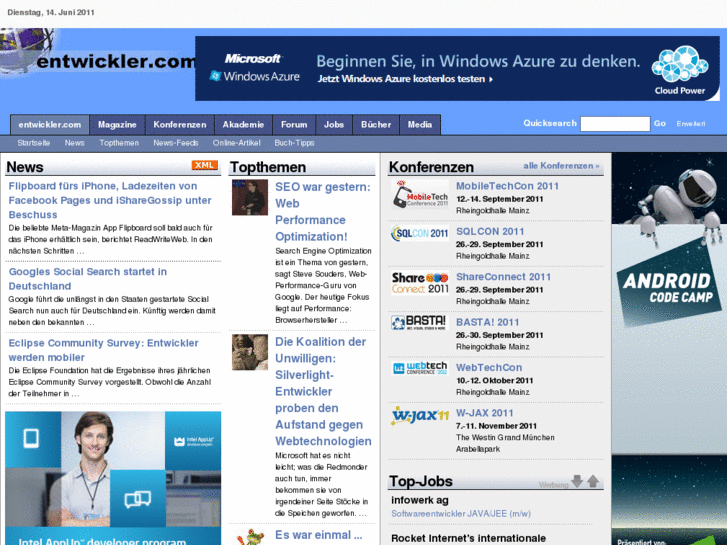The image size is (727, 545).
Task: Open the Bücher tab
Action: tap(376, 125)
